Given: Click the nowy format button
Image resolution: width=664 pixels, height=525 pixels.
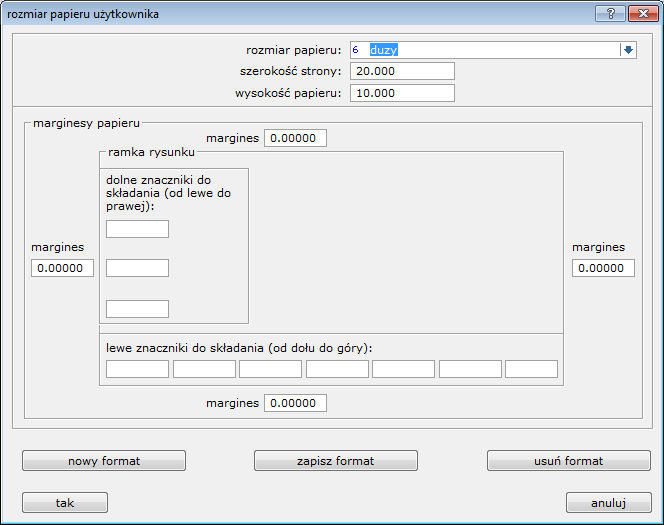Looking at the screenshot, I should pyautogui.click(x=104, y=461).
